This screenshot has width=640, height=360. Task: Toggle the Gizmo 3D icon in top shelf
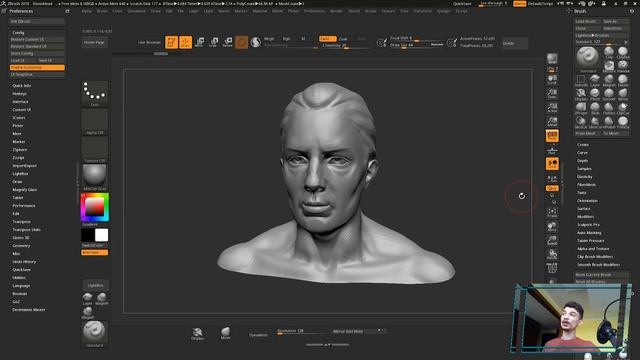pos(241,42)
